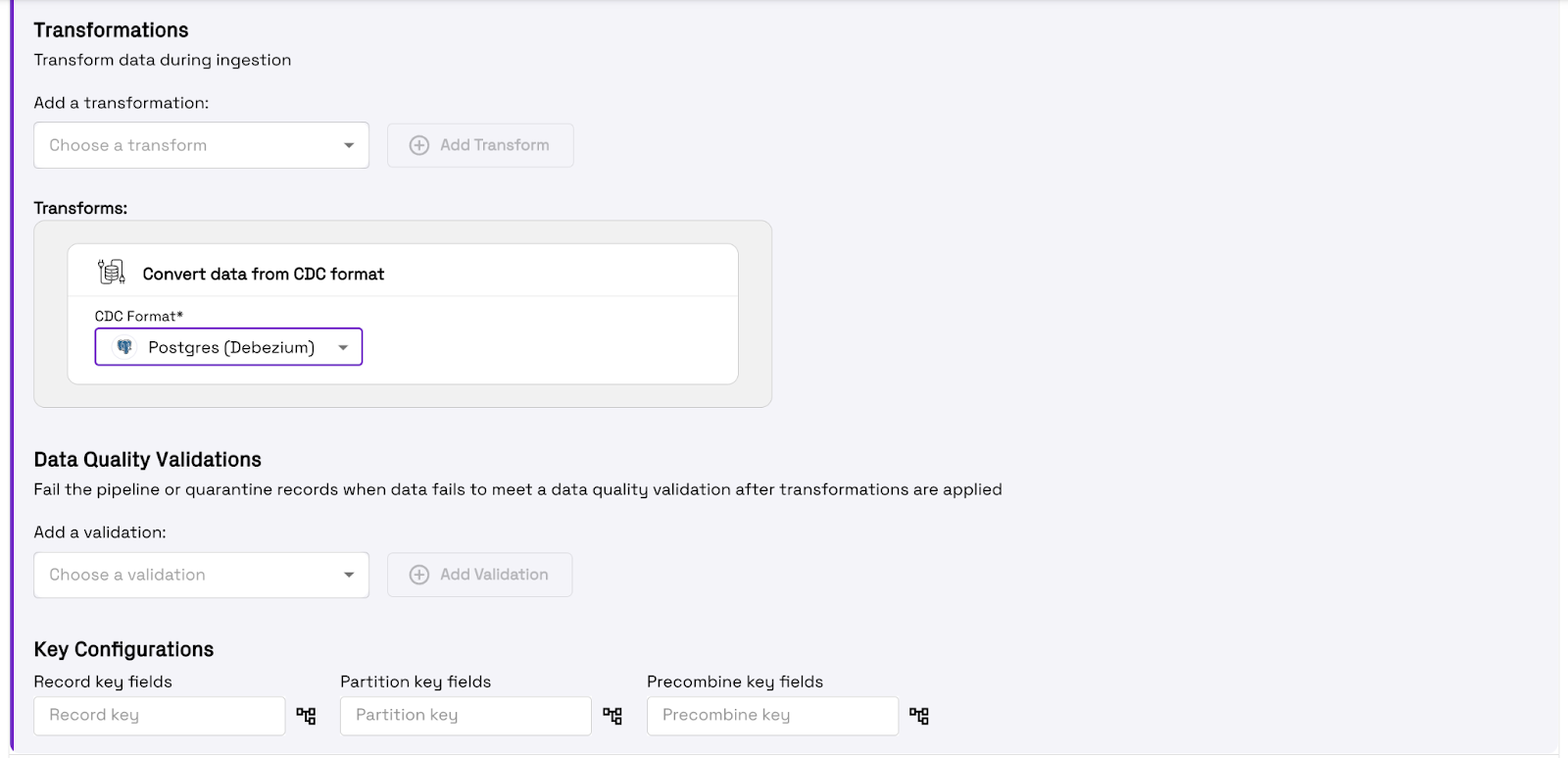The width and height of the screenshot is (1568, 758).
Task: Click the Add Transform button
Action: coord(479,144)
